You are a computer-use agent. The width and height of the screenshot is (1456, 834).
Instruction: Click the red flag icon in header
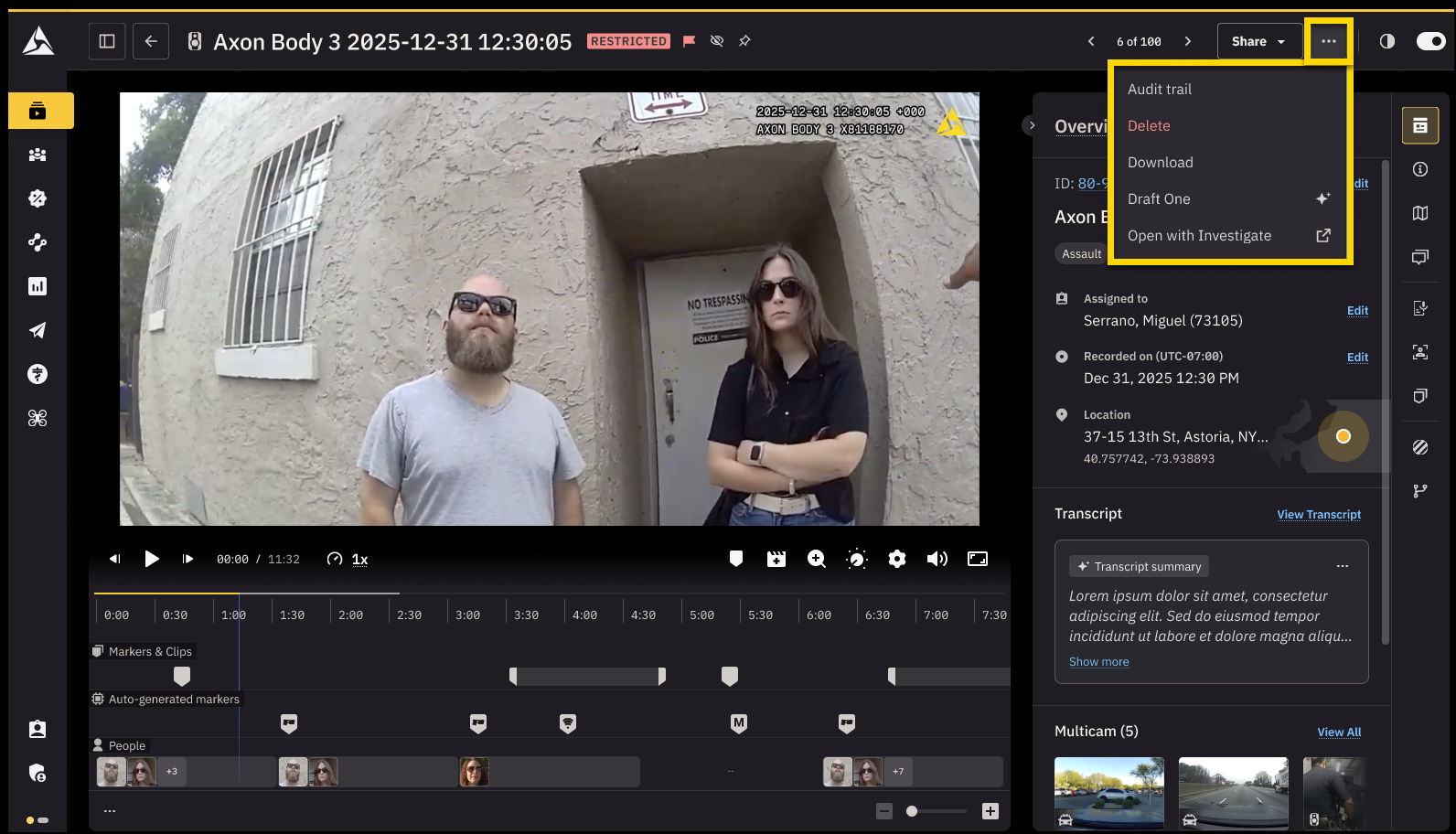[x=690, y=41]
